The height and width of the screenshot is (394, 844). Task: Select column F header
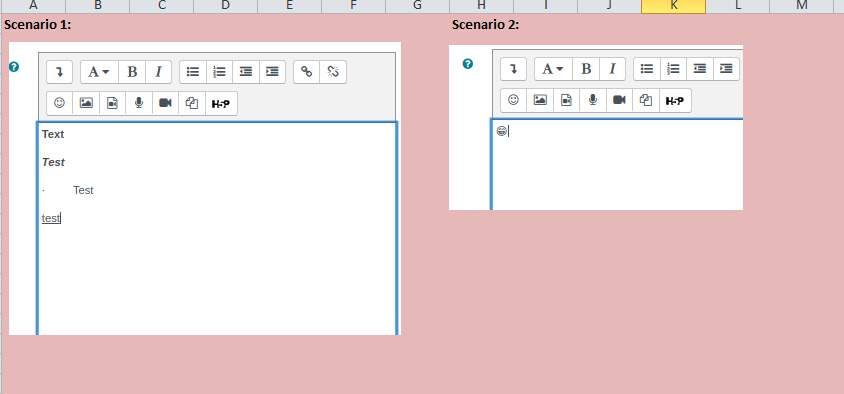[354, 6]
